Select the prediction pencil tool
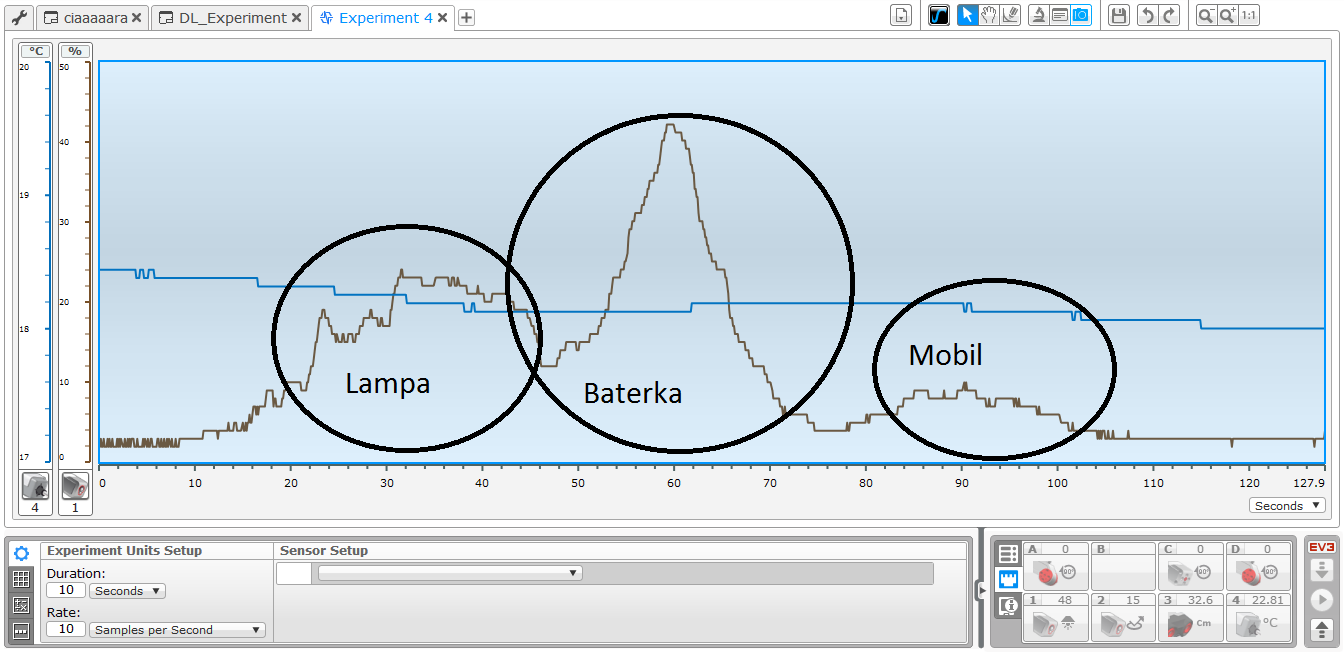 click(x=1010, y=15)
